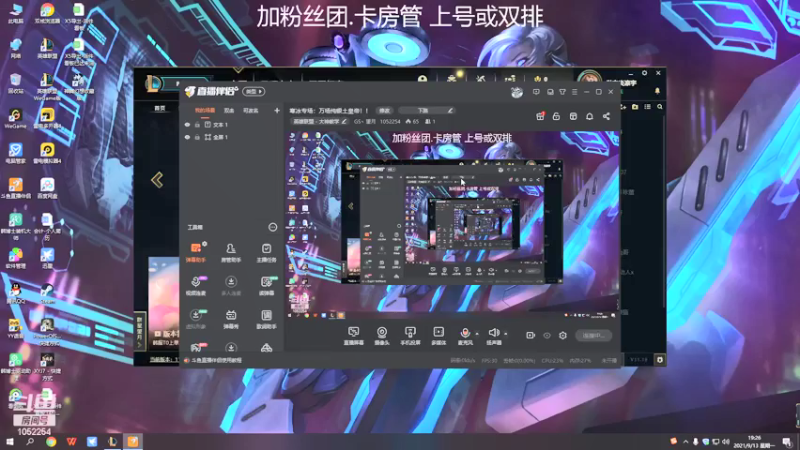Image resolution: width=800 pixels, height=450 pixels.
Task: Open the 百度网盘 desktop shortcut
Action: 47,188
